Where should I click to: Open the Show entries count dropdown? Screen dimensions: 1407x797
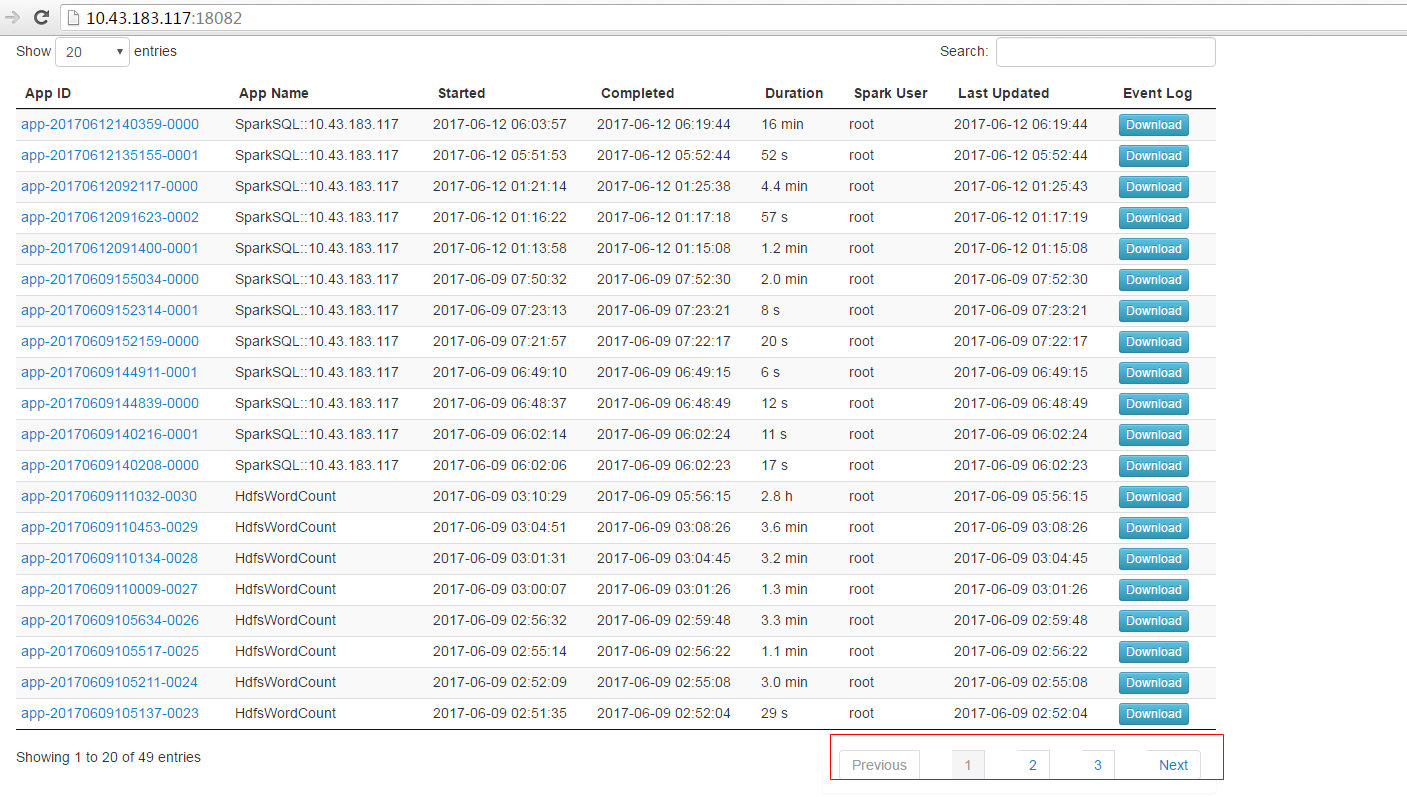click(92, 52)
